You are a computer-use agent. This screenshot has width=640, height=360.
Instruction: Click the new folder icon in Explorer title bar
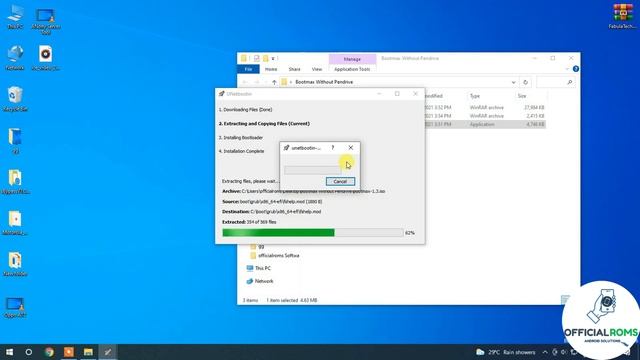click(x=265, y=58)
